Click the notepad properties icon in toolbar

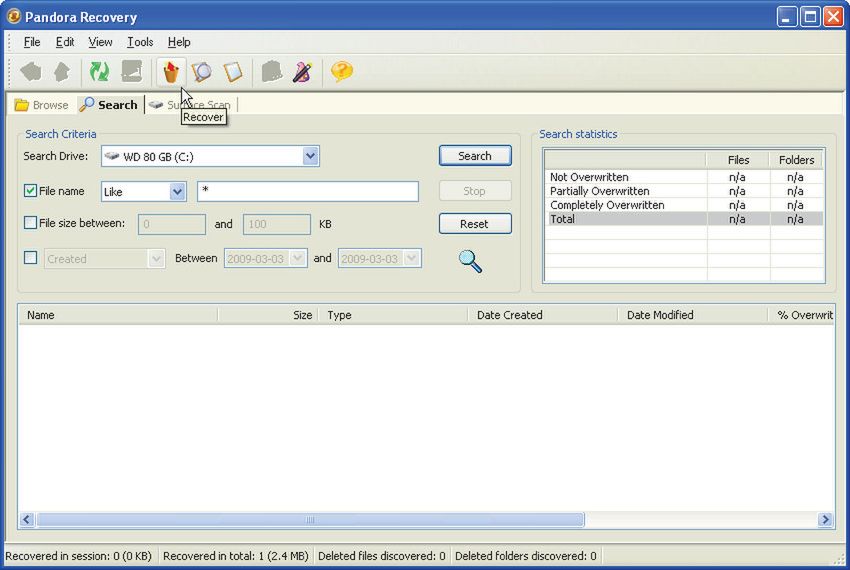pyautogui.click(x=233, y=71)
